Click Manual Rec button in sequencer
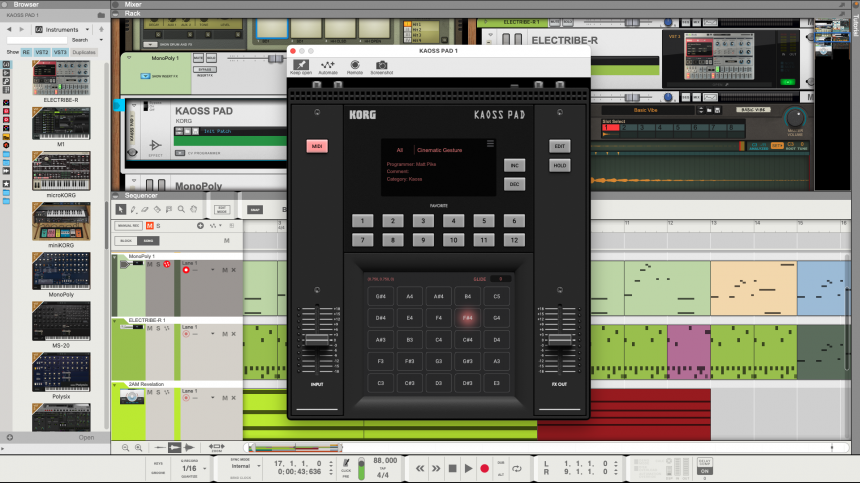The width and height of the screenshot is (860, 483). click(x=128, y=225)
